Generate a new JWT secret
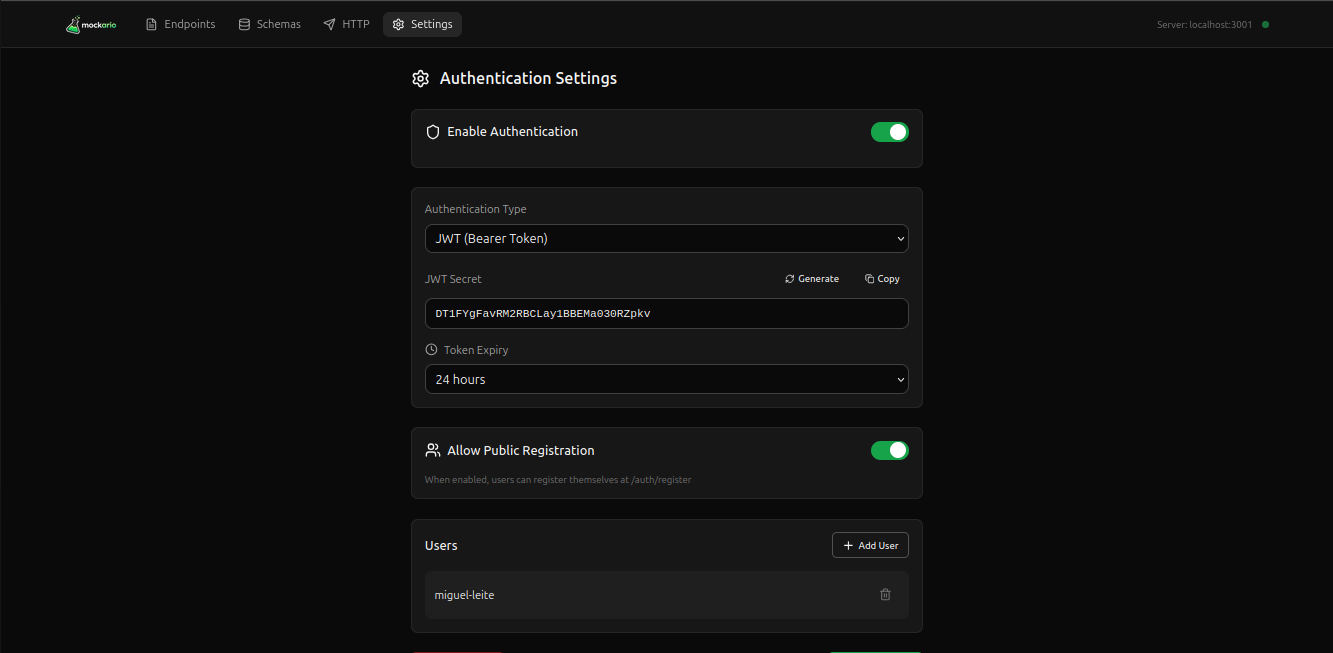This screenshot has height=653, width=1333. click(812, 279)
